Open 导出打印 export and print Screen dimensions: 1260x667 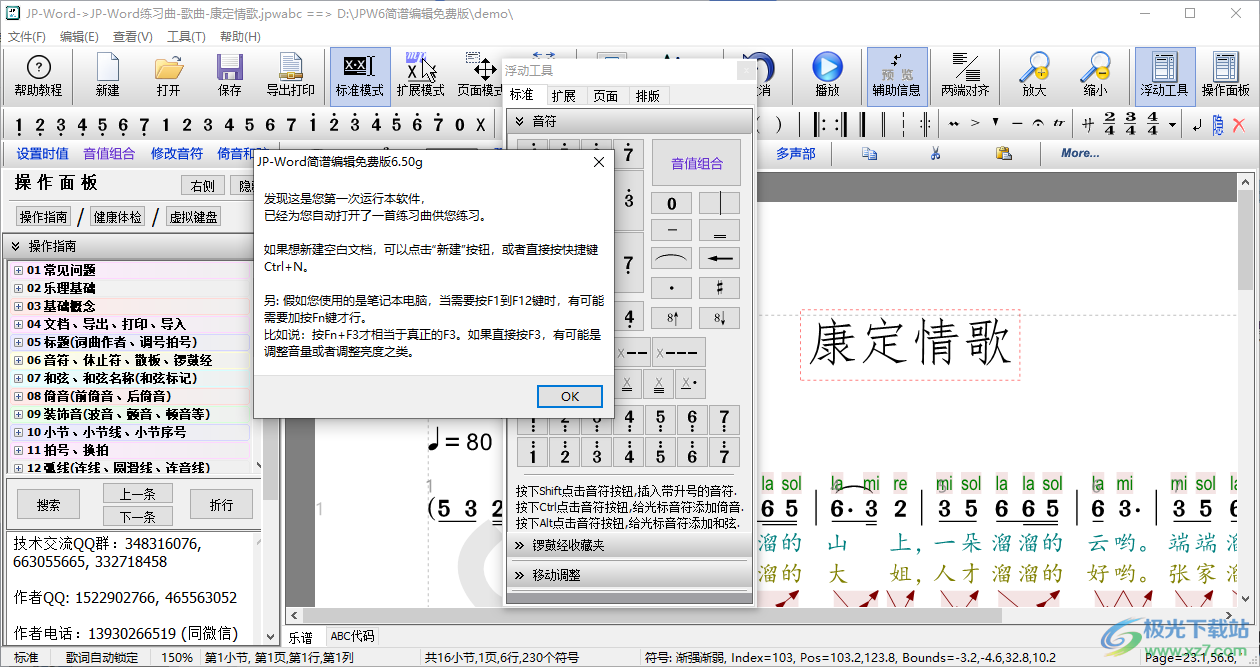tap(291, 76)
